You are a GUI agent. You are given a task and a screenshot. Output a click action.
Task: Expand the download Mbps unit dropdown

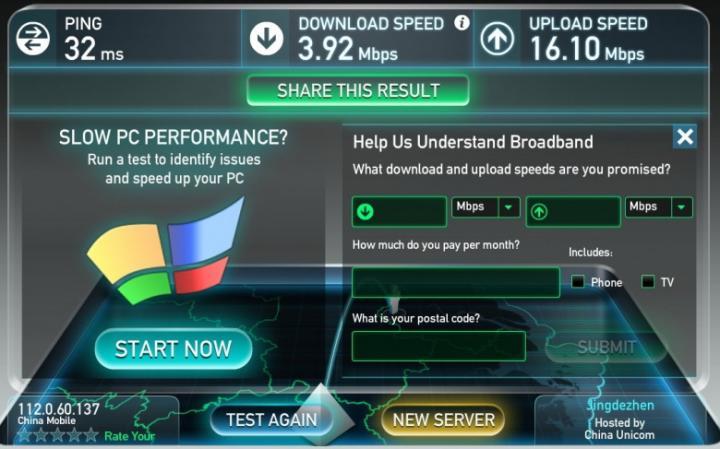508,207
